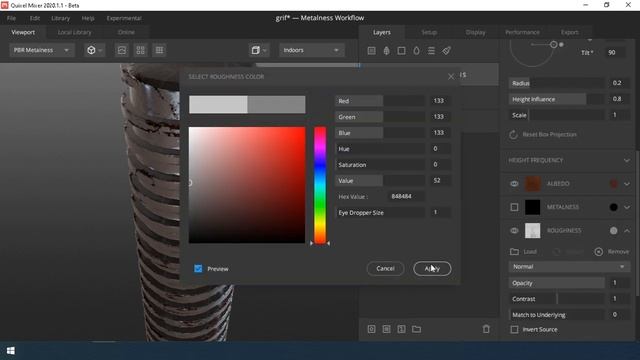Click Reset Box Projection icon
The width and height of the screenshot is (640, 360).
(513, 134)
